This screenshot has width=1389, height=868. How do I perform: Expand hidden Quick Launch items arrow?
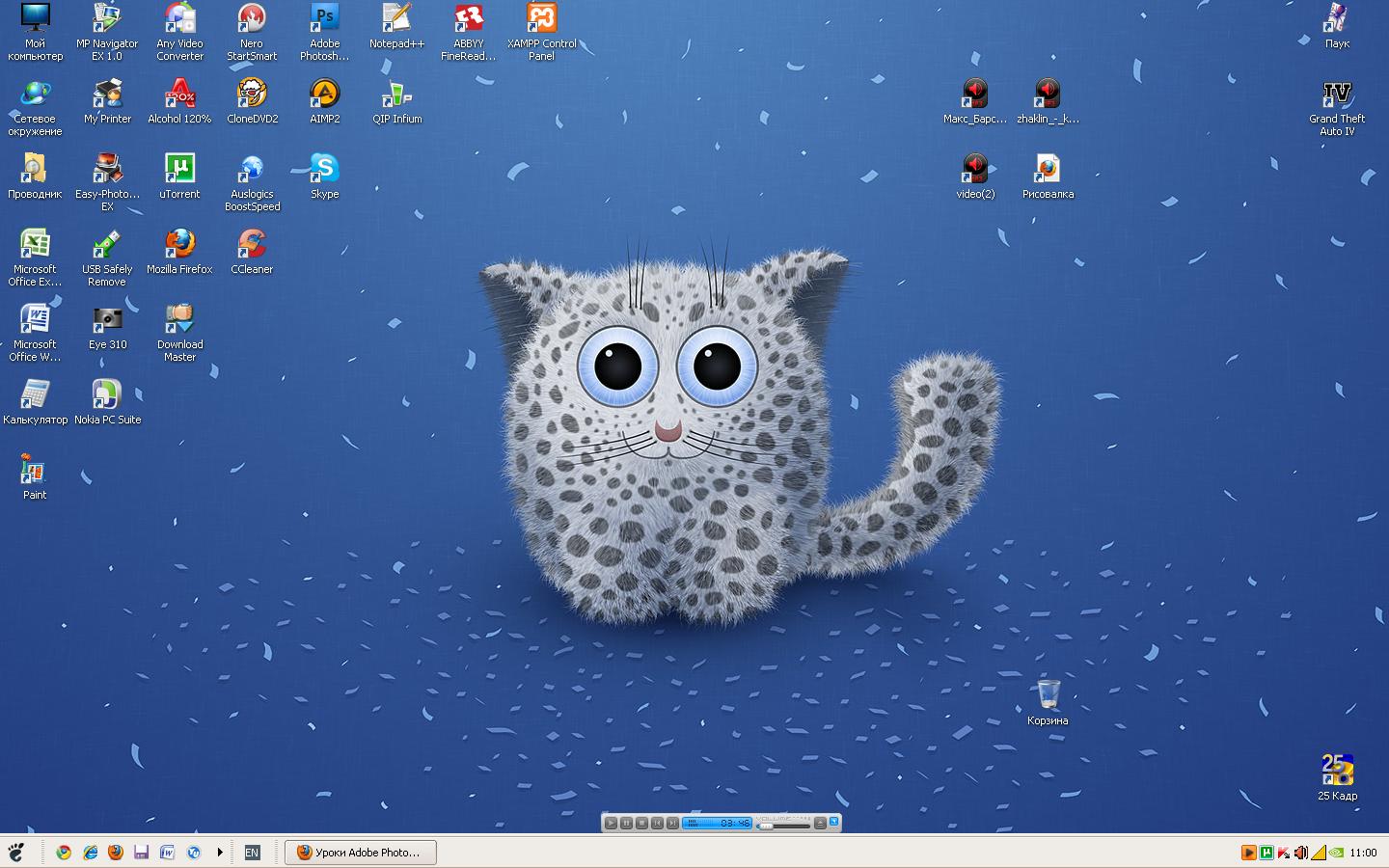(x=220, y=853)
